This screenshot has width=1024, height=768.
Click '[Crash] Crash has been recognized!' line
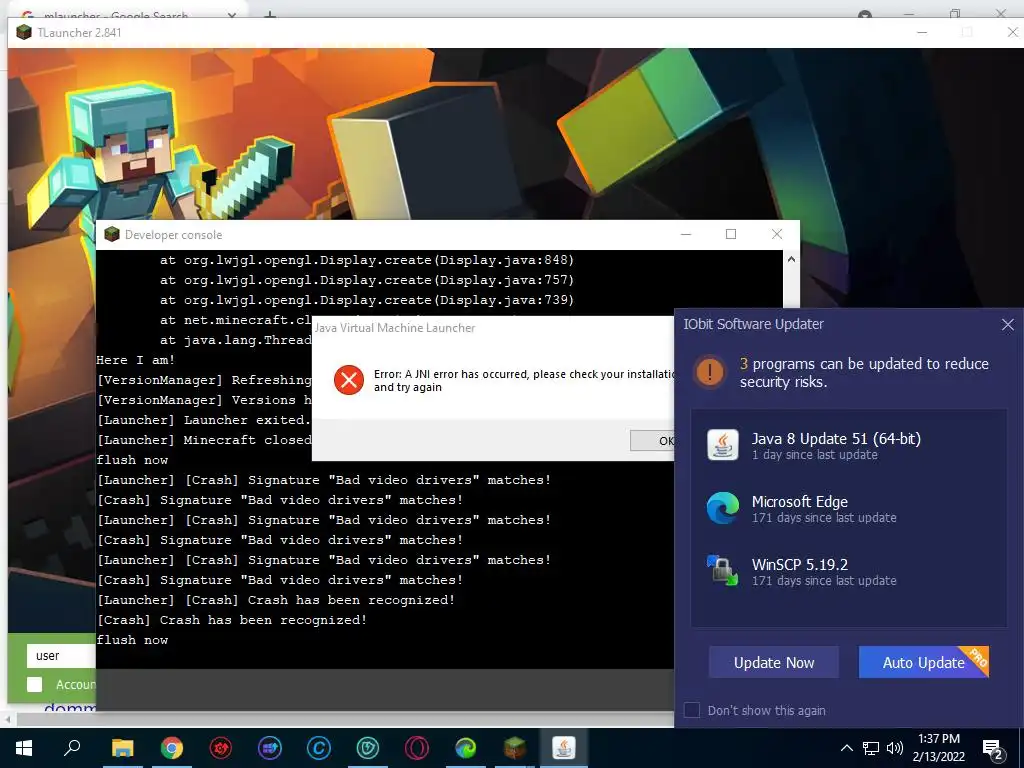(x=232, y=620)
